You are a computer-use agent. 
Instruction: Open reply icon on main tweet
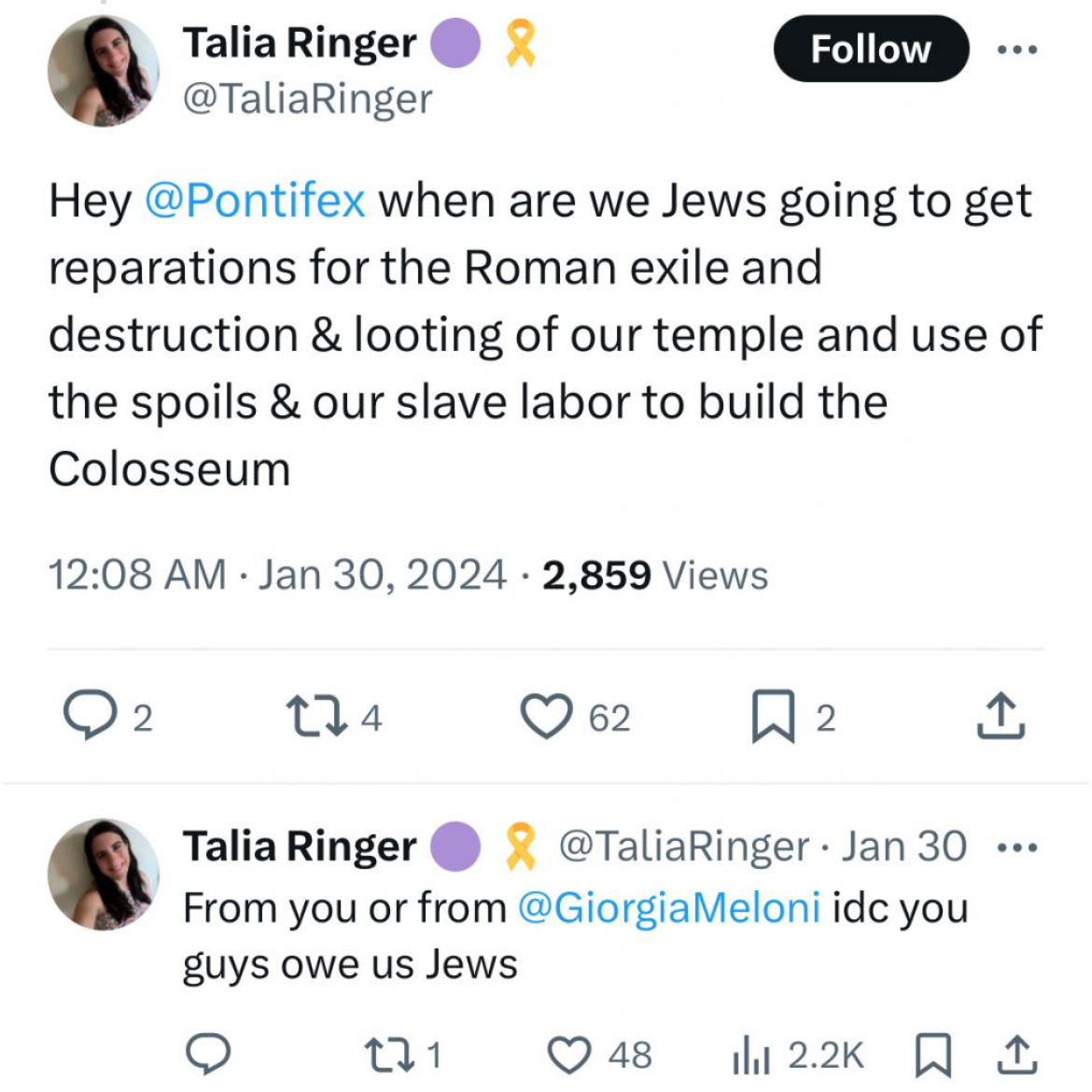(90, 715)
